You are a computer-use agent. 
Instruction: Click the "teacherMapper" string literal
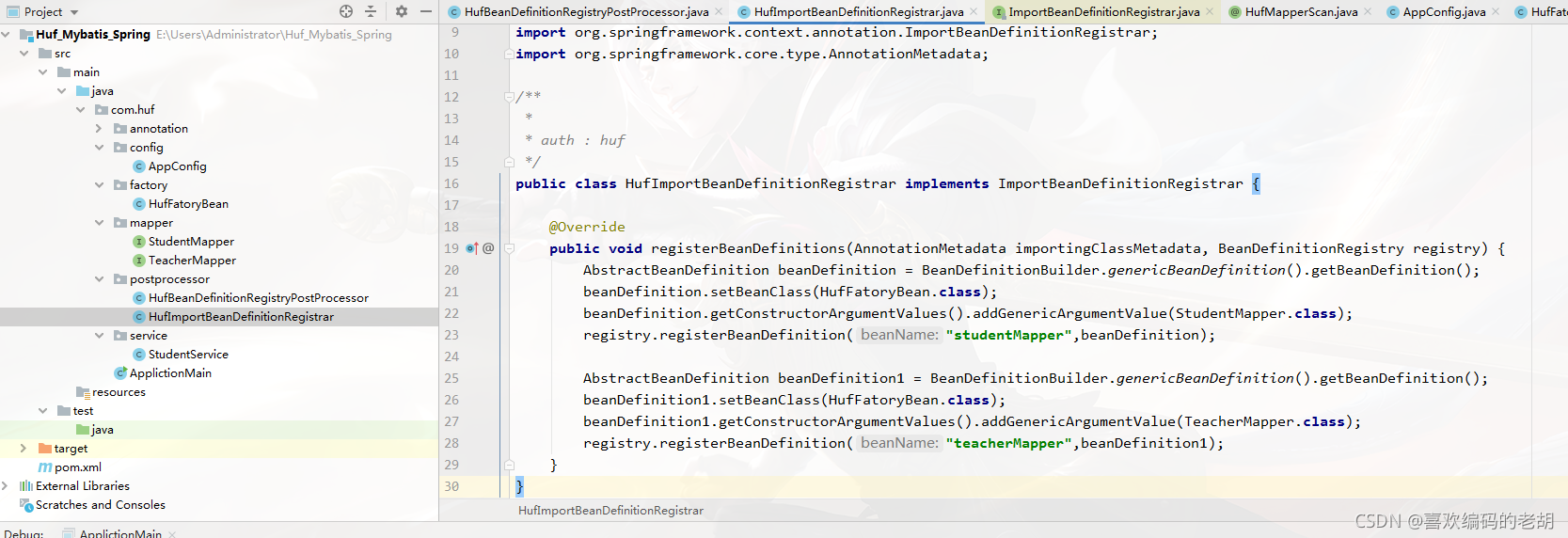(1009, 443)
